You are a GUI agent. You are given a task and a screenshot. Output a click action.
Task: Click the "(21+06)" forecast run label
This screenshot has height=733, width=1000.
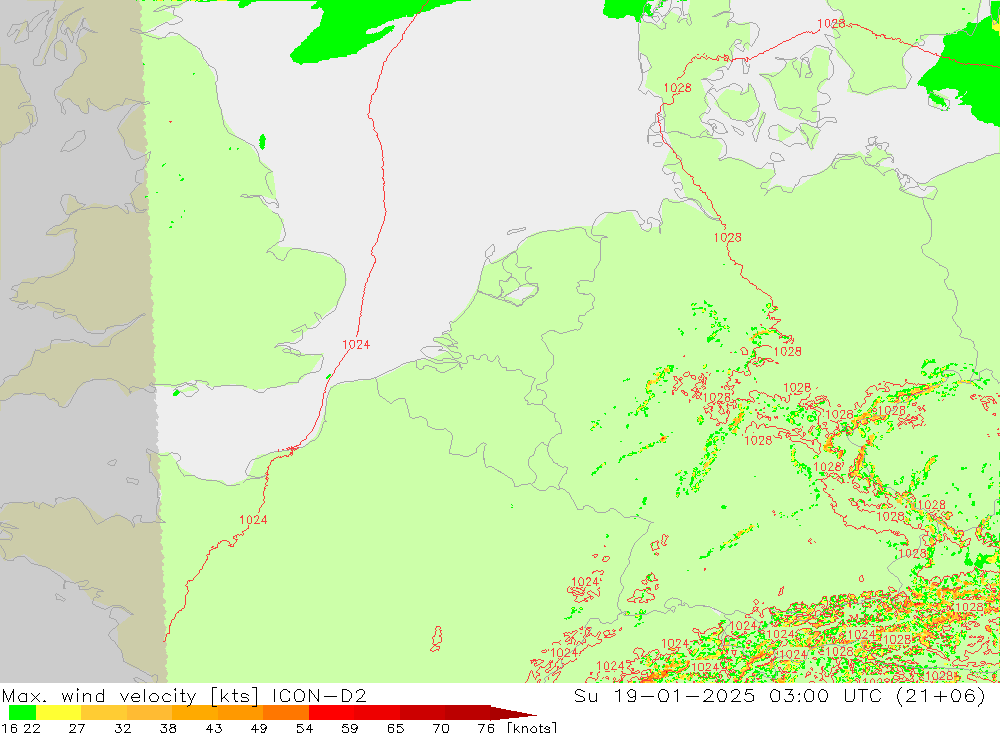pos(941,696)
